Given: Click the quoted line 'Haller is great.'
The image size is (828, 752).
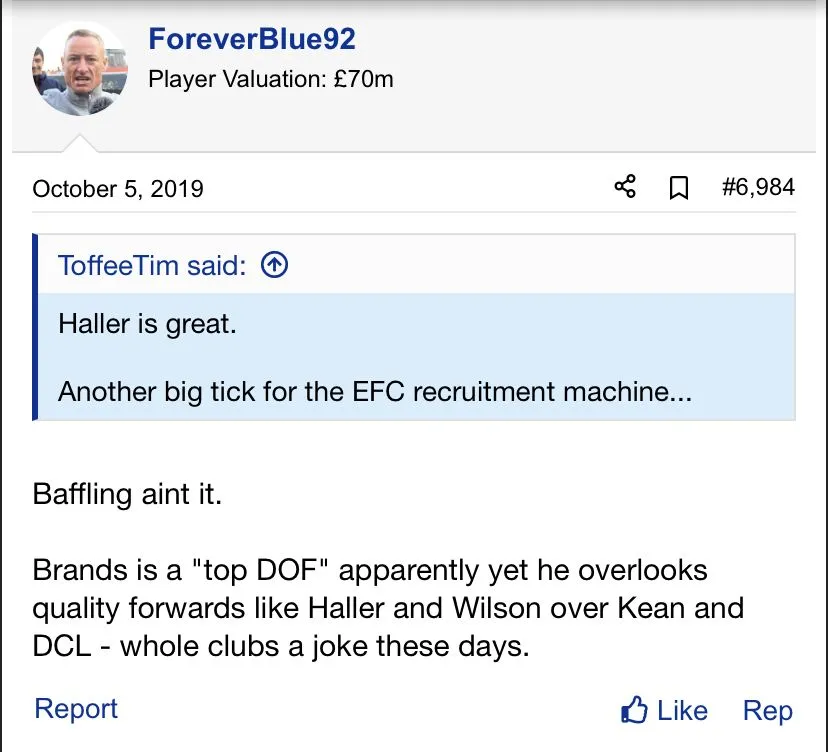Looking at the screenshot, I should tap(147, 324).
